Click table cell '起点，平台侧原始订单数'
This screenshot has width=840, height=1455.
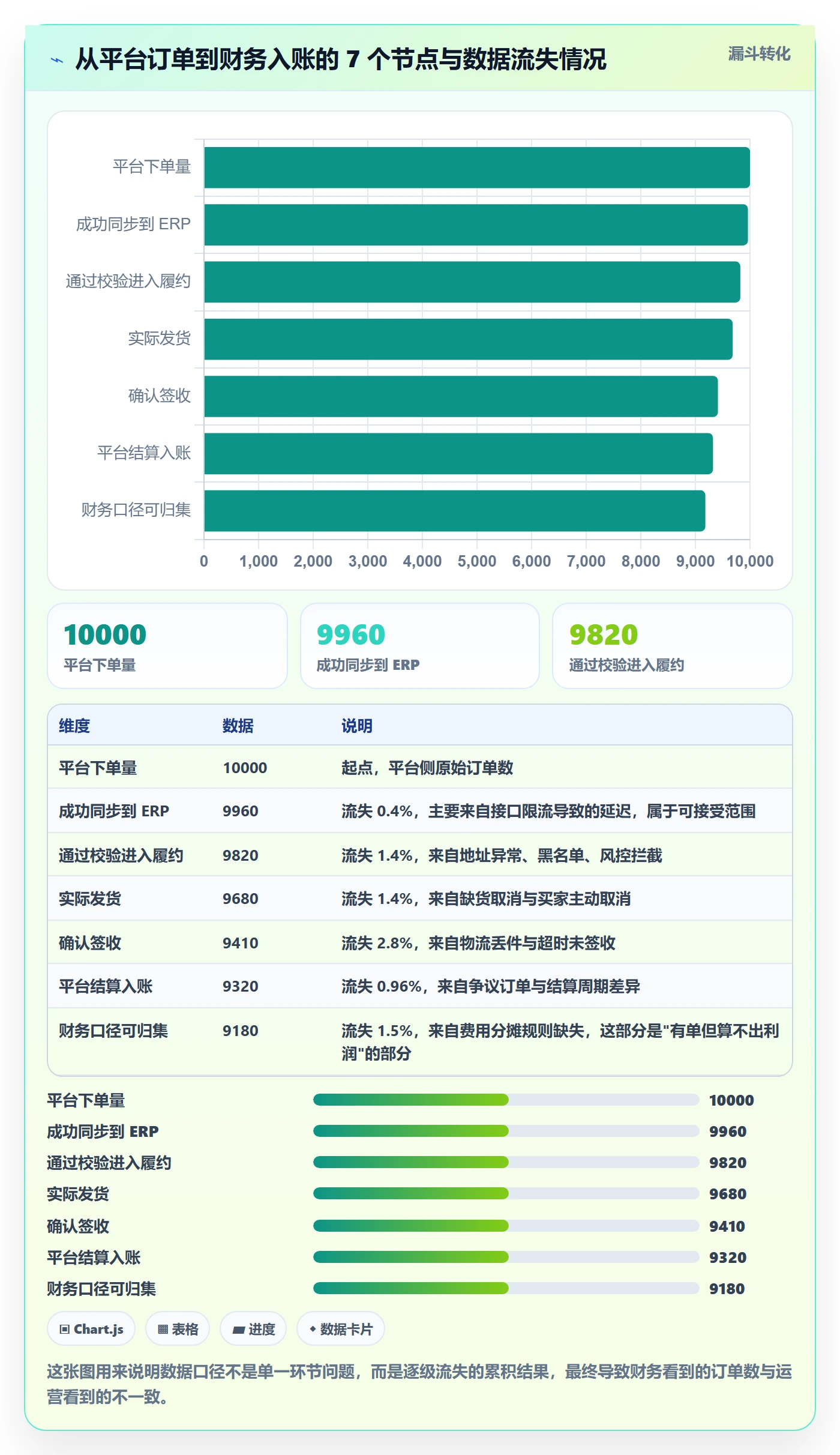pyautogui.click(x=427, y=768)
